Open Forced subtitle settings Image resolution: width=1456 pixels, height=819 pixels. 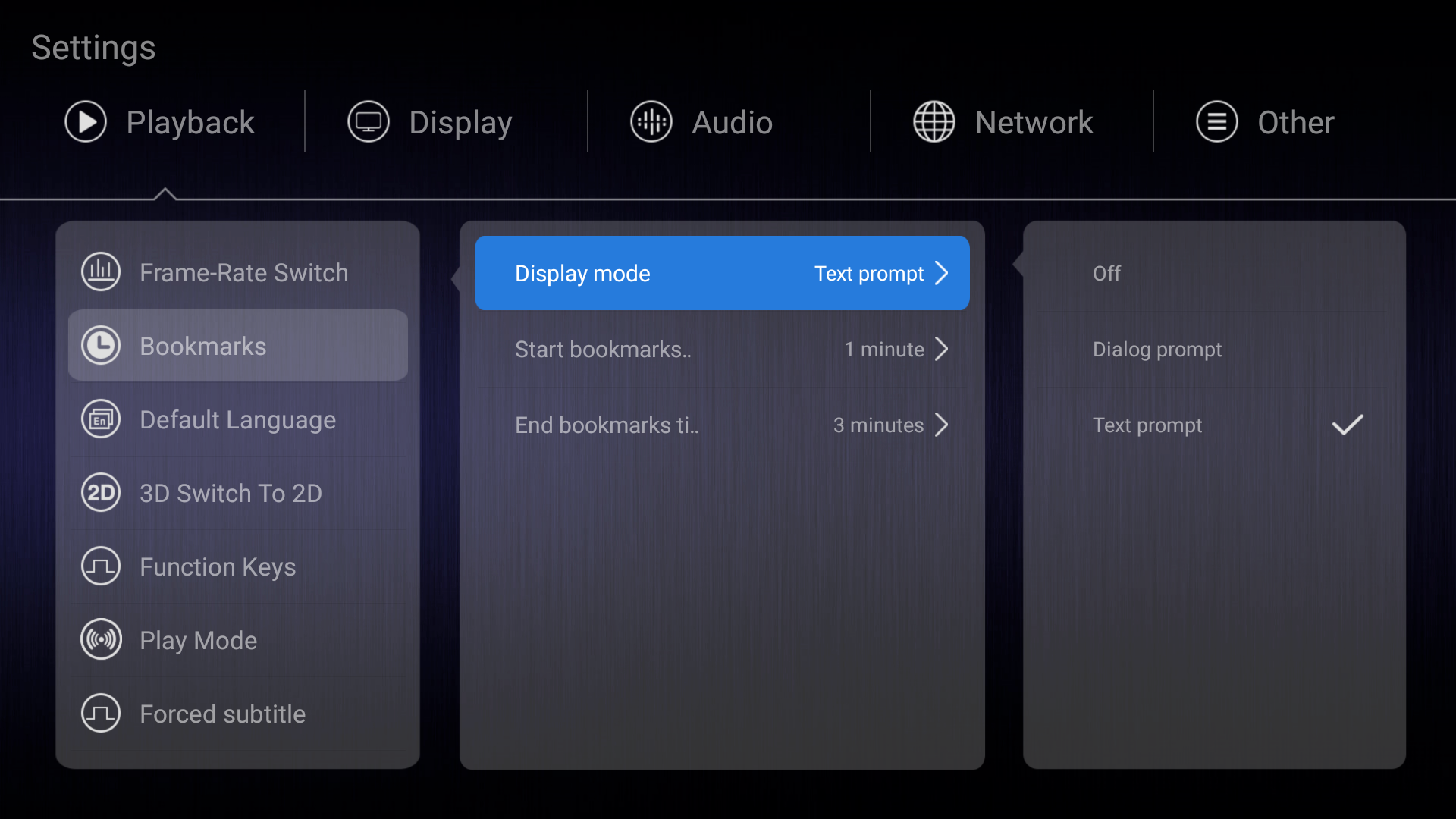tap(222, 714)
